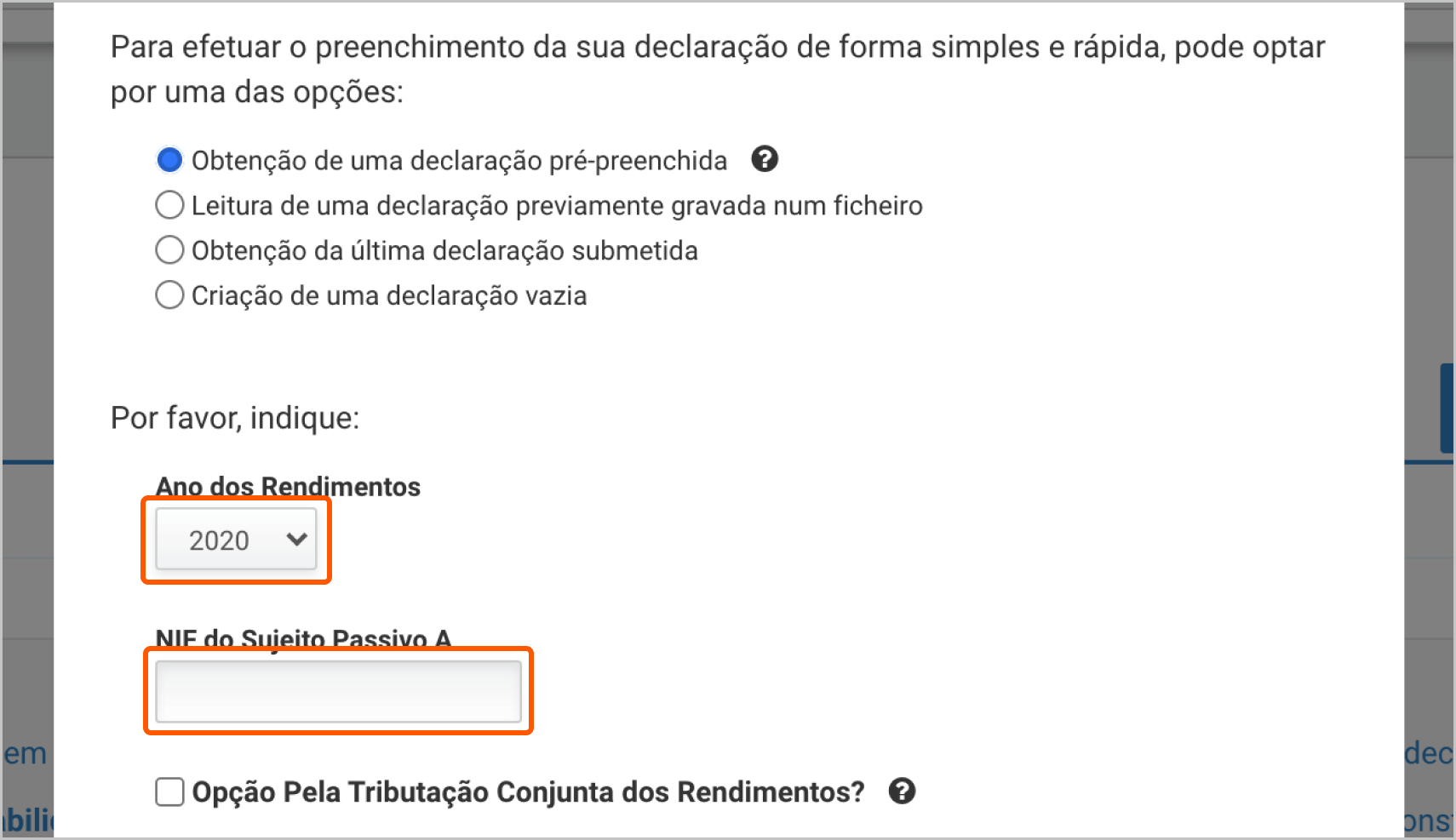The image size is (1456, 840).
Task: Select "Obtenção de uma declaração pré-preenchida" option
Action: point(169,160)
